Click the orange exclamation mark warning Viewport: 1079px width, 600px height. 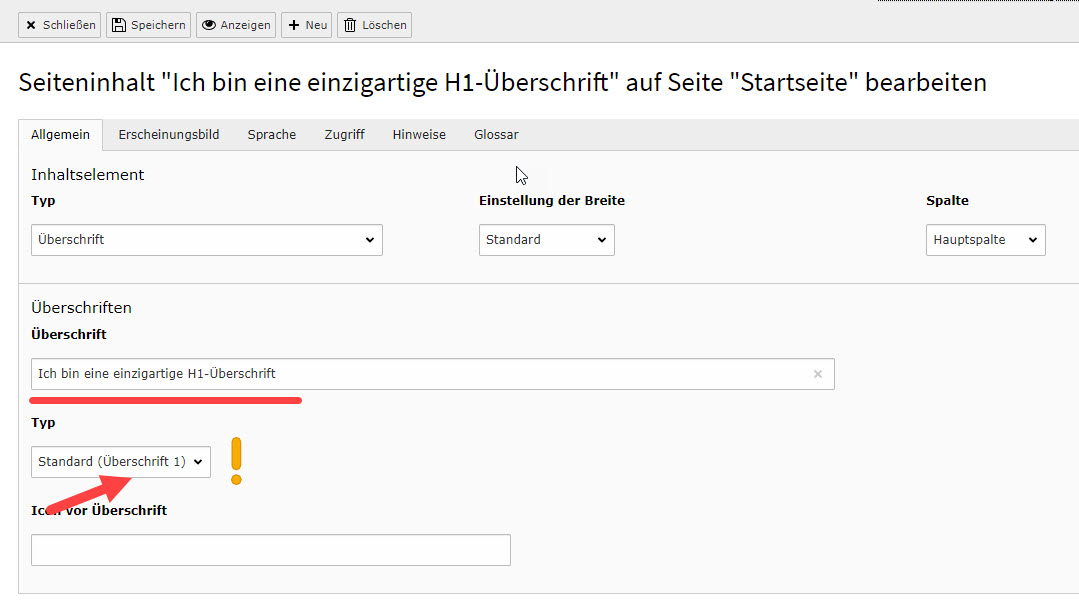[x=236, y=461]
